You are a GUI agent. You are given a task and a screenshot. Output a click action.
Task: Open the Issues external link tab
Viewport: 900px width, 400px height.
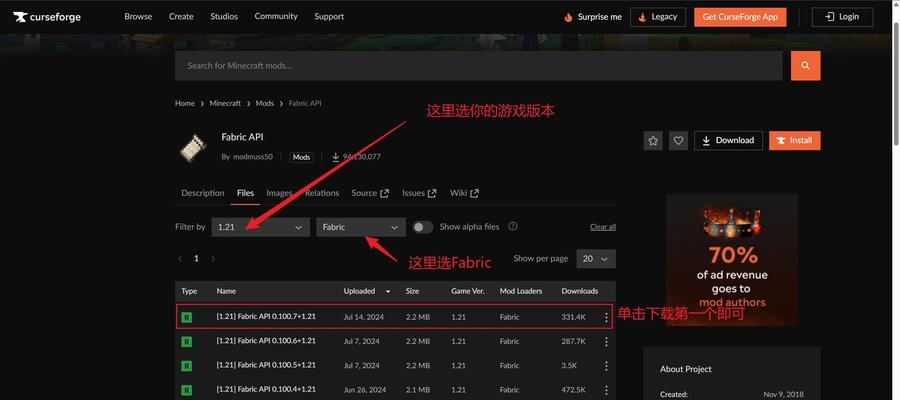419,193
